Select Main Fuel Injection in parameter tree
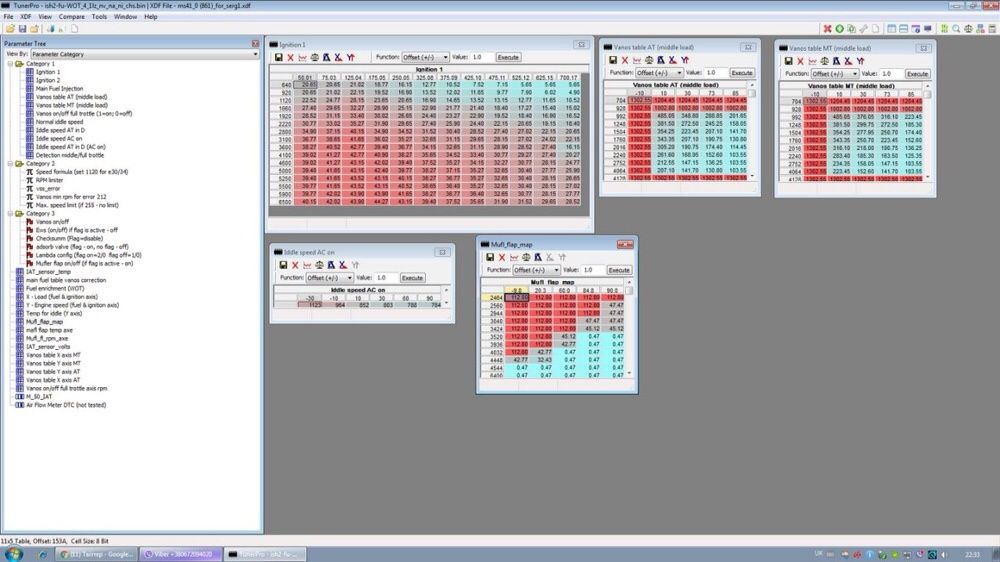 [59, 89]
